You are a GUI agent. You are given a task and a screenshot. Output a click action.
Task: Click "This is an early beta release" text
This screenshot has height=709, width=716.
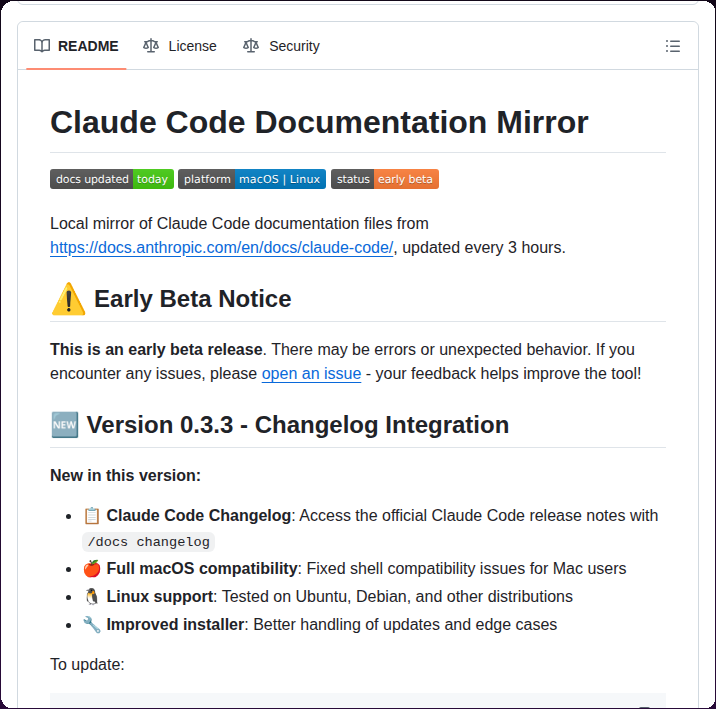tap(157, 349)
